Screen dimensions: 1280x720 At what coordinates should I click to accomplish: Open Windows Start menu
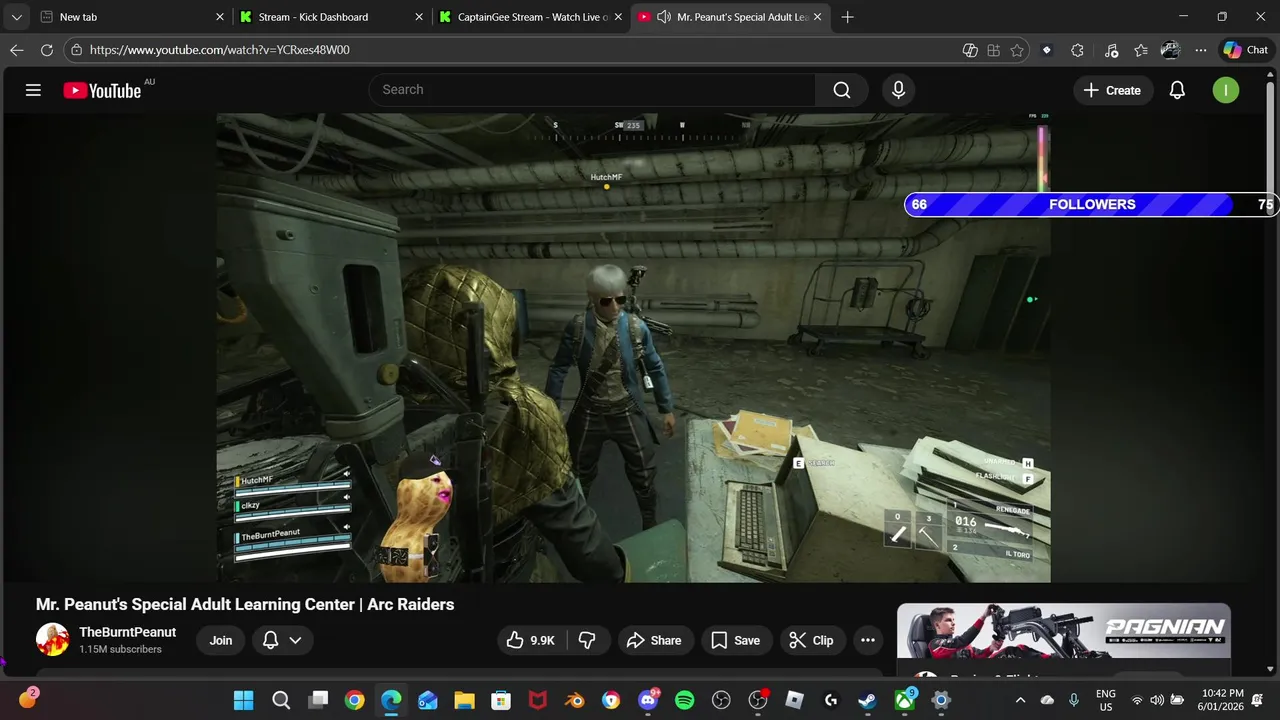coord(244,700)
